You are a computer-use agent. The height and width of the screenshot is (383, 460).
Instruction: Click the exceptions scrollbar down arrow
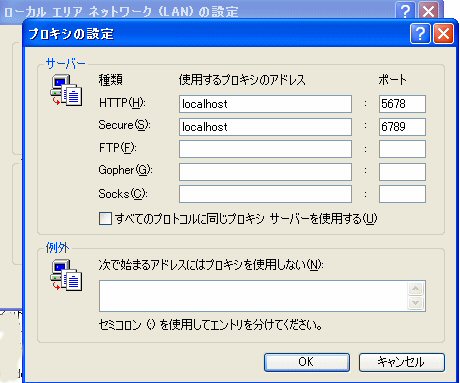[x=416, y=303]
